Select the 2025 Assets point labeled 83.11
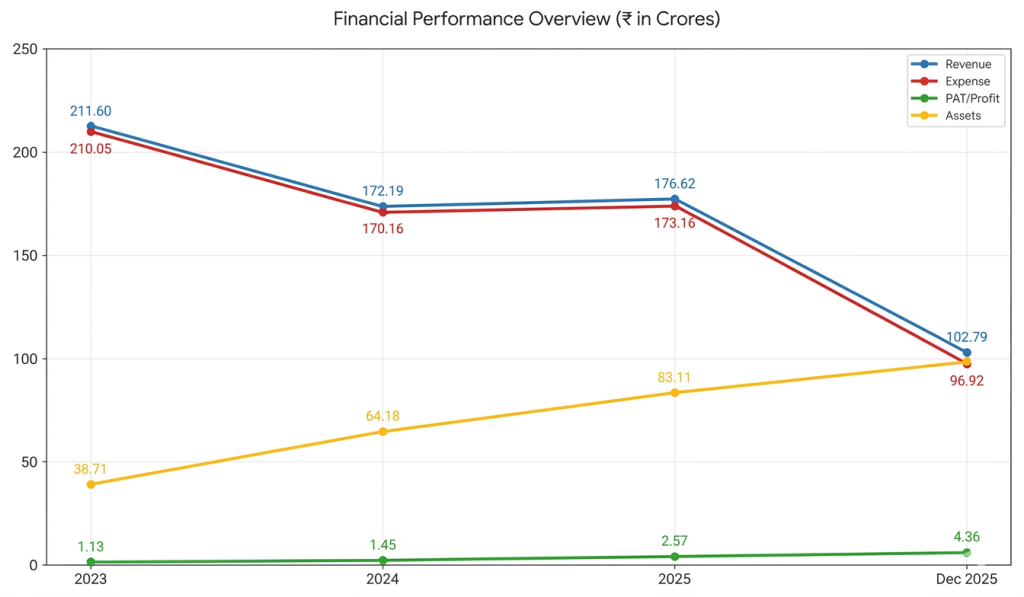This screenshot has height=597, width=1024. [675, 393]
